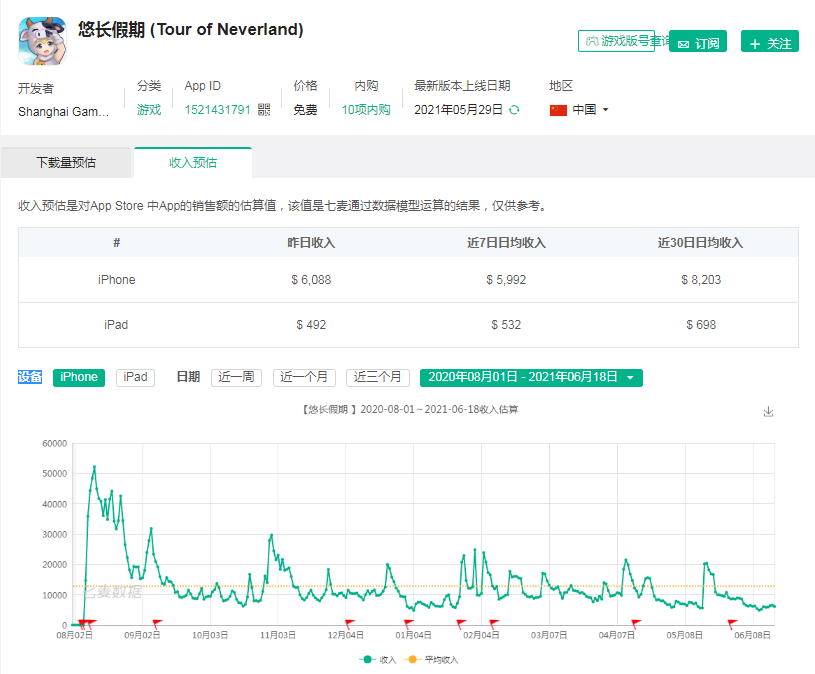This screenshot has height=674, width=815.
Task: Click the red flag near 12月04日
Action: (349, 623)
